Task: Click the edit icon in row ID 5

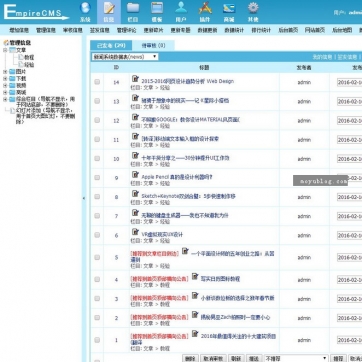Action: click(x=185, y=251)
